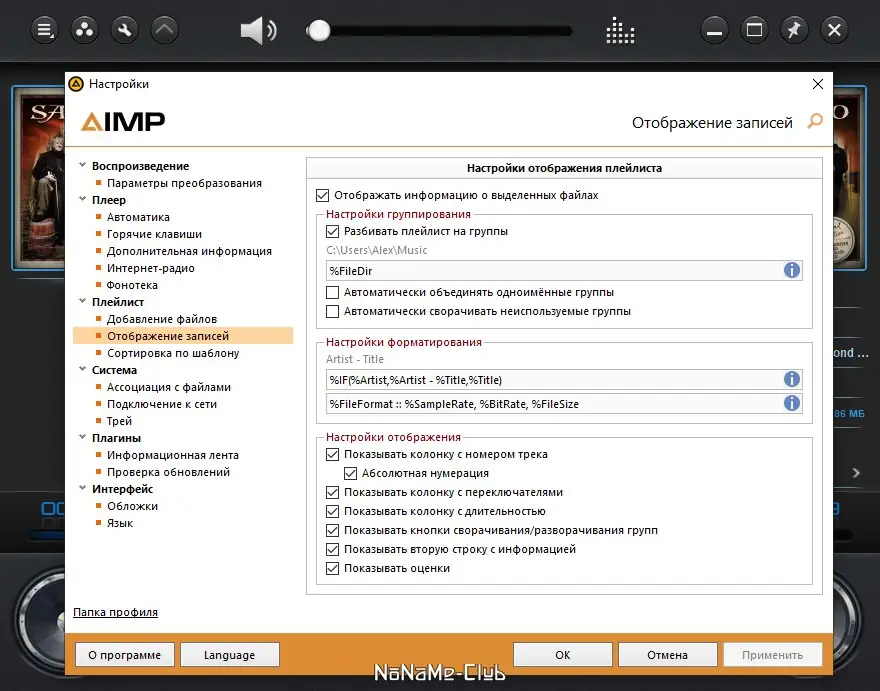Click right arrow chevron in player window
This screenshot has height=691, width=880.
tap(856, 473)
